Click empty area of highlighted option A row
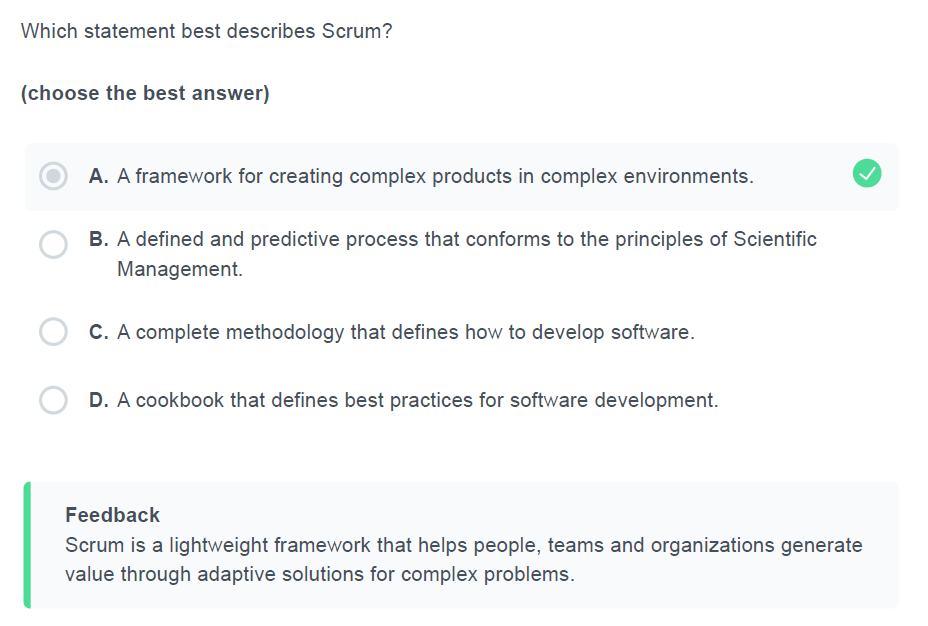 click(x=802, y=176)
